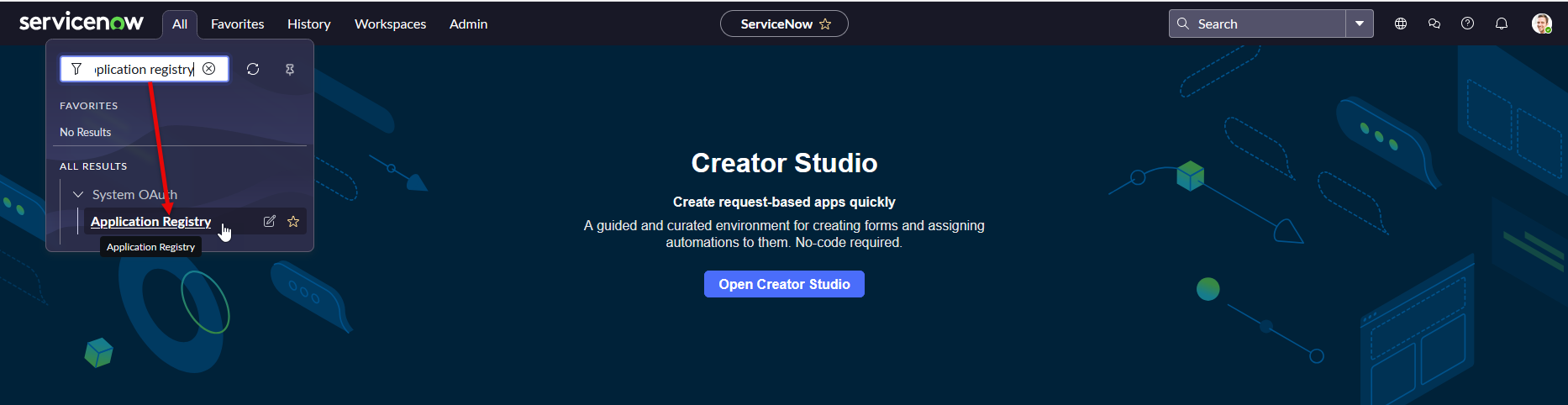Open the Favorites menu
The image size is (1568, 405).
[237, 24]
